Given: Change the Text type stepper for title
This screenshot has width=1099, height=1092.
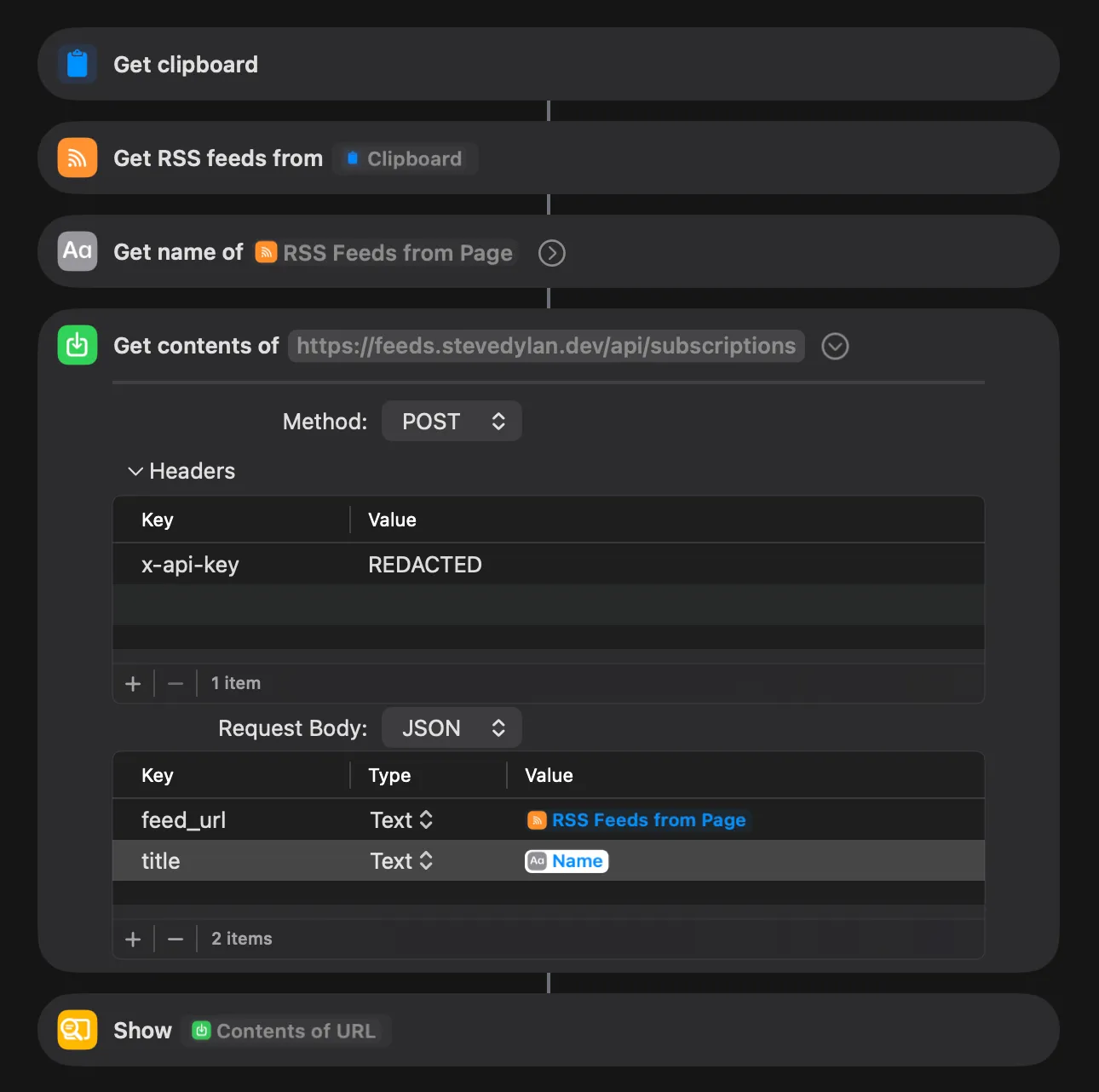Looking at the screenshot, I should (x=402, y=861).
